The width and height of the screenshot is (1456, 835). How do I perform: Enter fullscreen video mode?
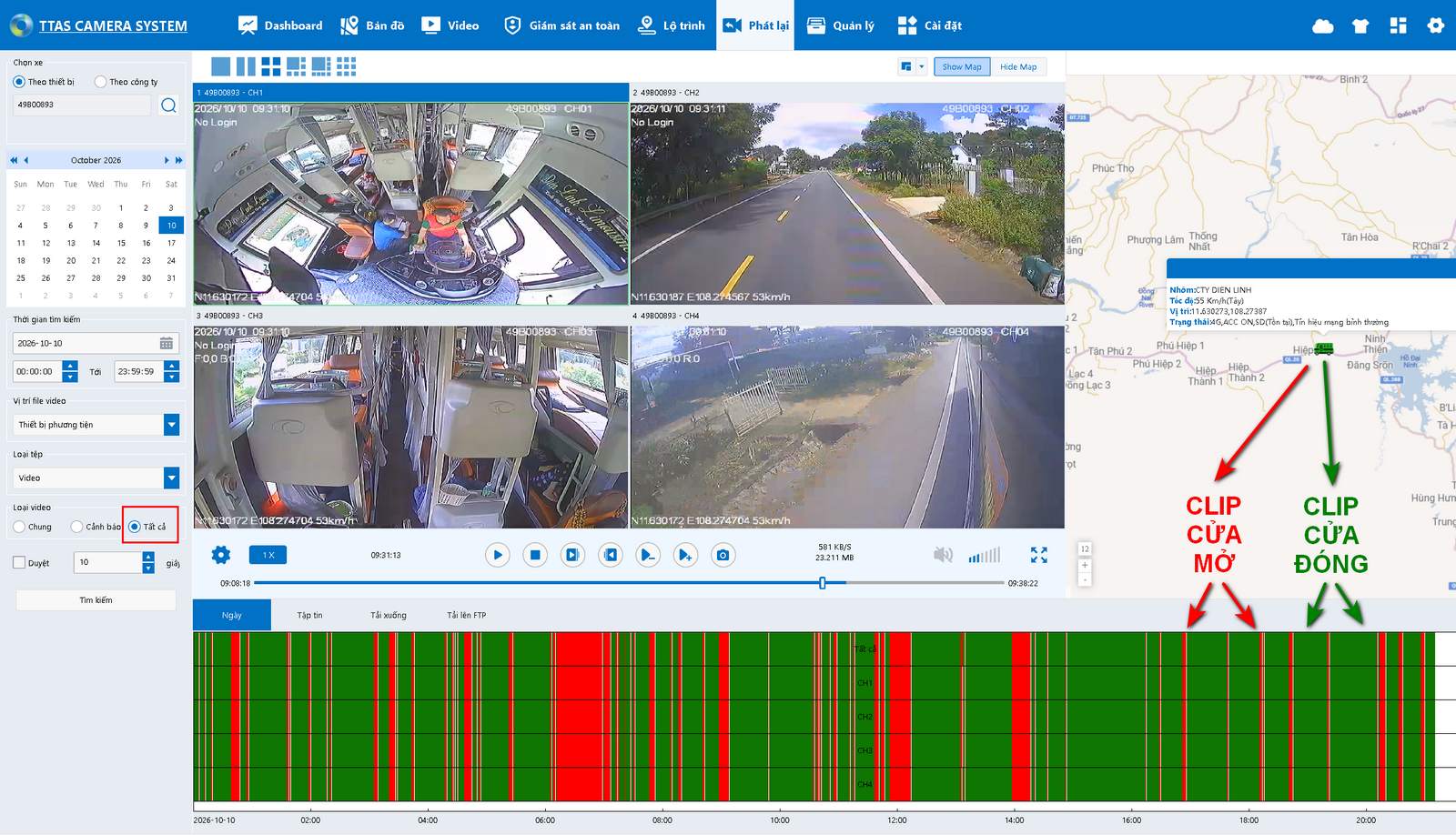tap(1039, 555)
